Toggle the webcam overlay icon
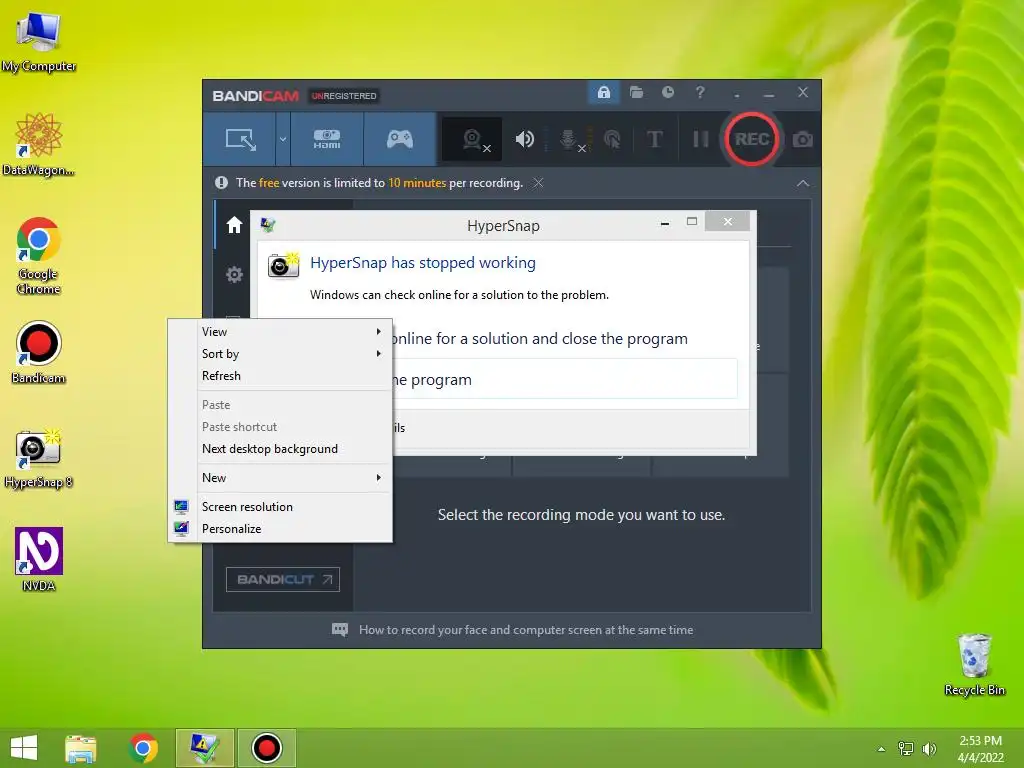The height and width of the screenshot is (768, 1024). (x=473, y=139)
